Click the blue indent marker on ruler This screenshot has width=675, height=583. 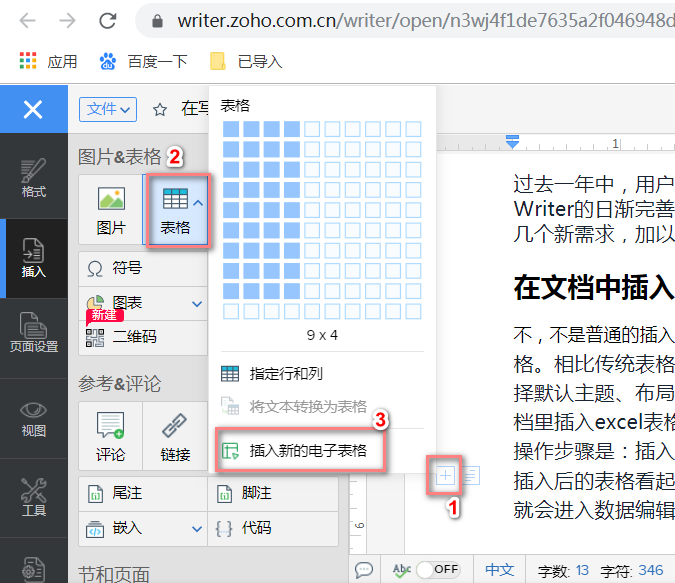point(512,141)
